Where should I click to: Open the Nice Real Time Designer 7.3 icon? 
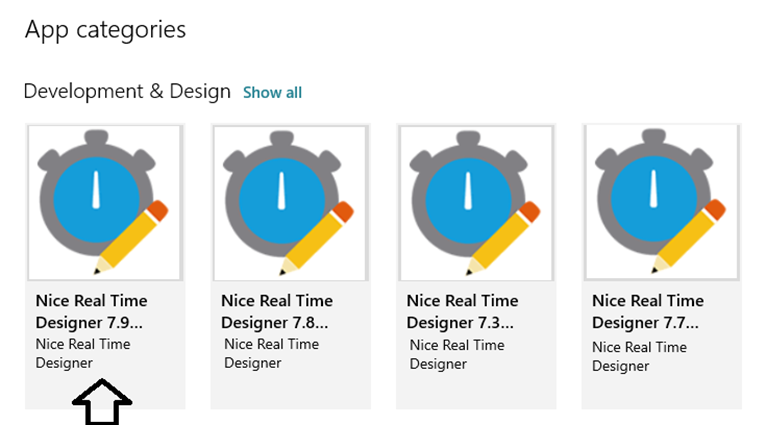(476, 202)
